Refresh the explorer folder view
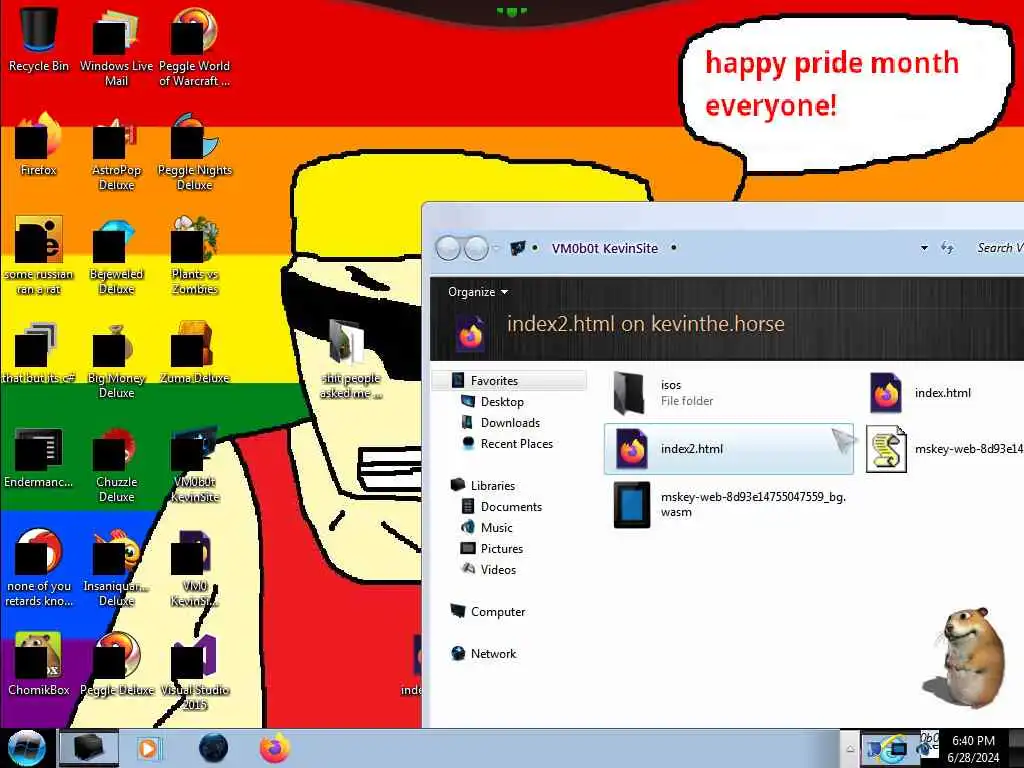Viewport: 1024px width, 768px height. (x=948, y=248)
